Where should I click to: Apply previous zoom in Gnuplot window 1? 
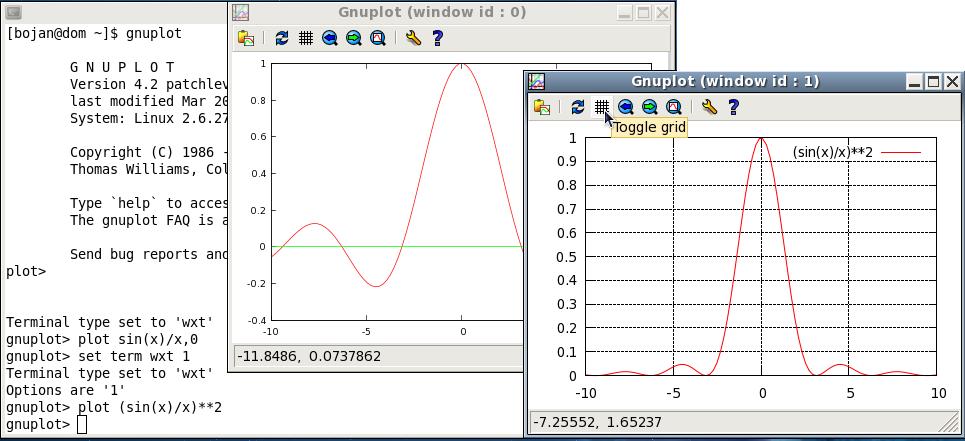(626, 107)
